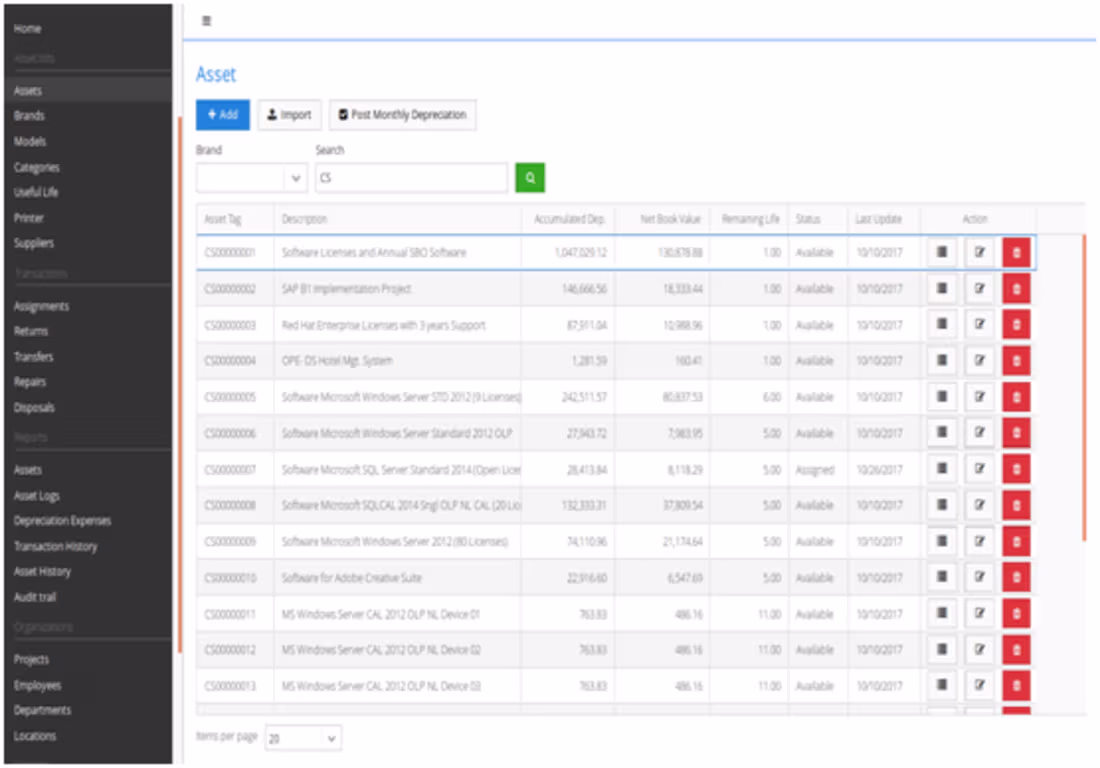Click the green search magnifier icon

pyautogui.click(x=530, y=177)
